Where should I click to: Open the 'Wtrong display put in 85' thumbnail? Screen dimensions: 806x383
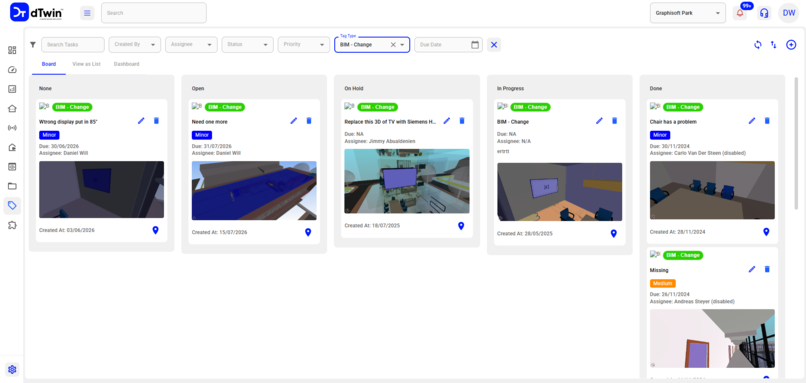[101, 190]
